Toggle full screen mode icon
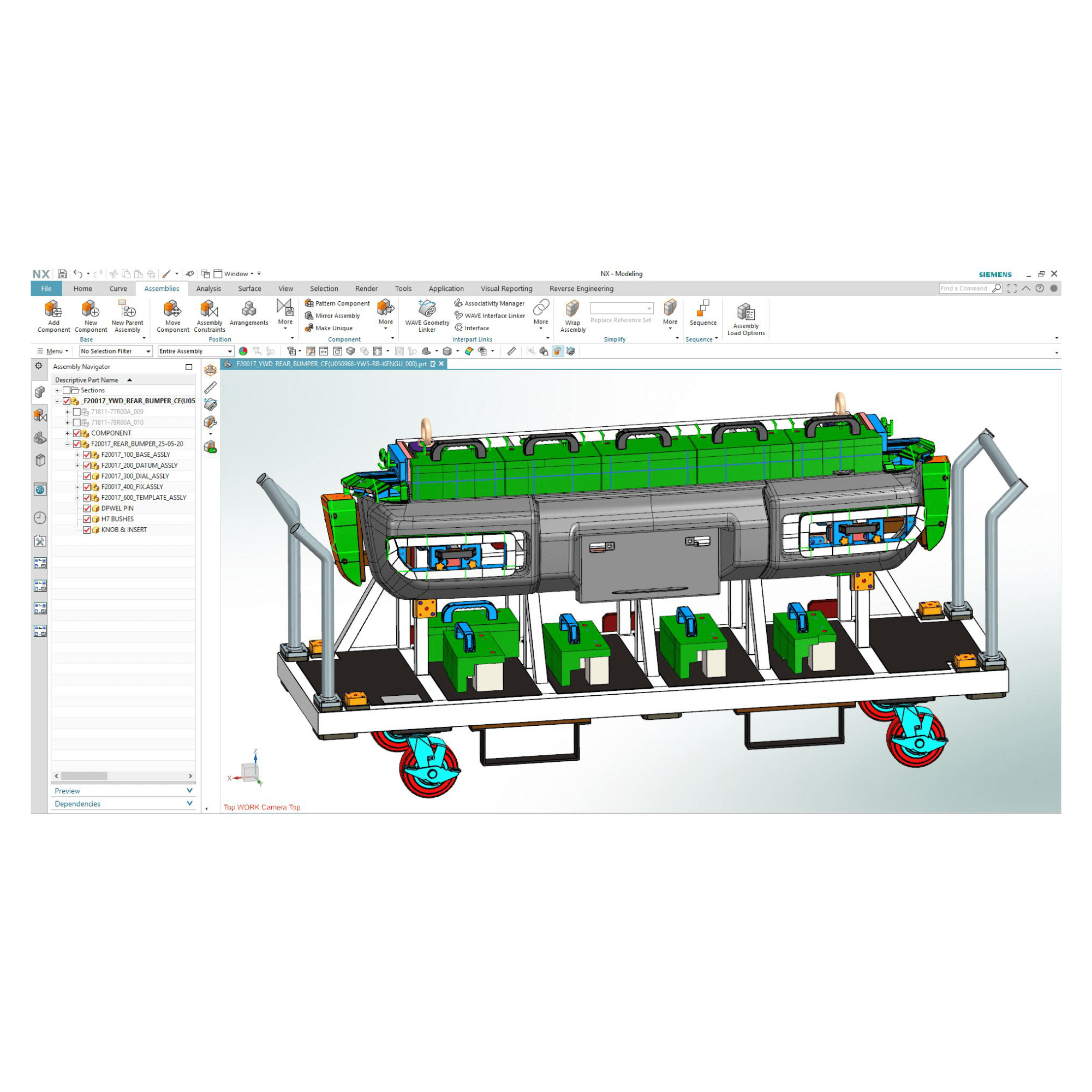The height and width of the screenshot is (1092, 1092). [x=1012, y=288]
